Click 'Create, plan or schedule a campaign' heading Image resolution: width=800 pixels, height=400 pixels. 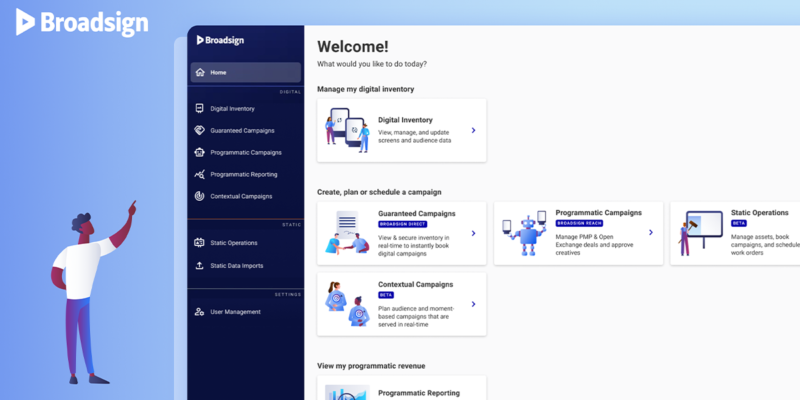coord(379,192)
